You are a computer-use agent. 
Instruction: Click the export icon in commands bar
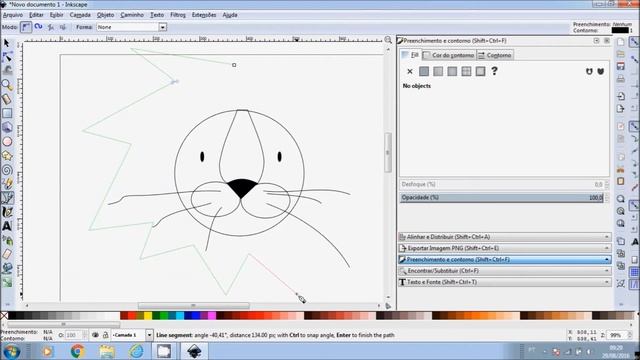(x=620, y=109)
